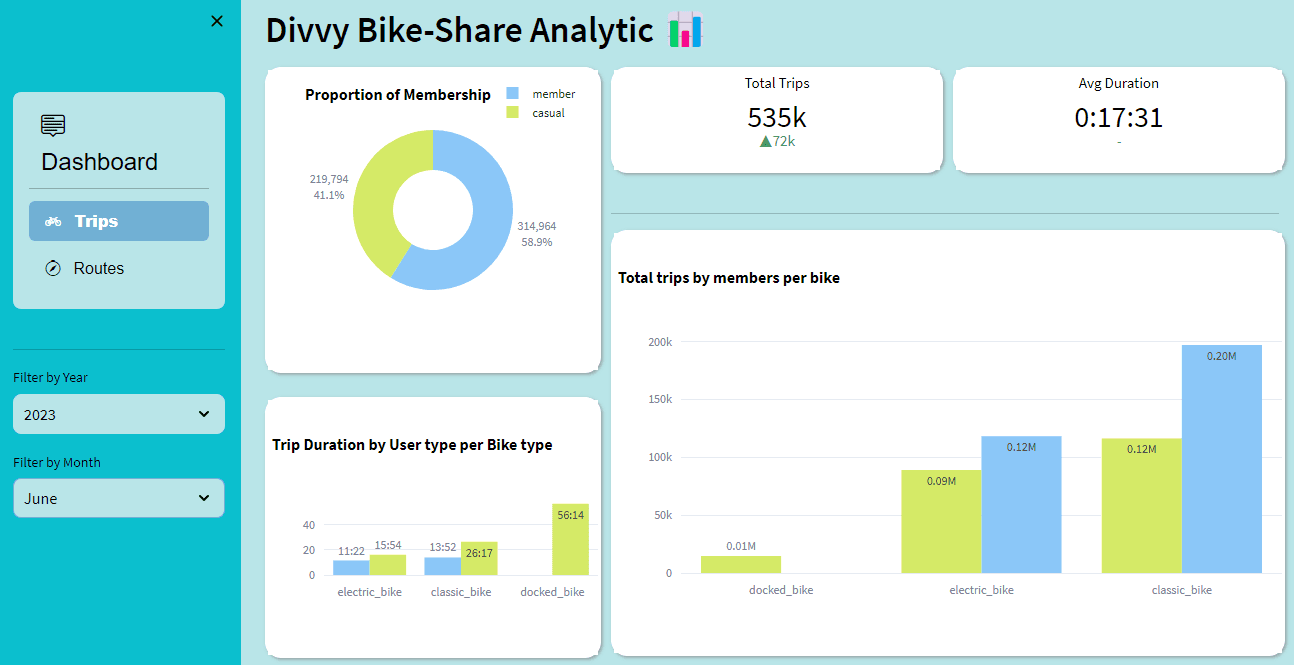Close the sidebar with the X button
The image size is (1294, 665).
pos(216,20)
